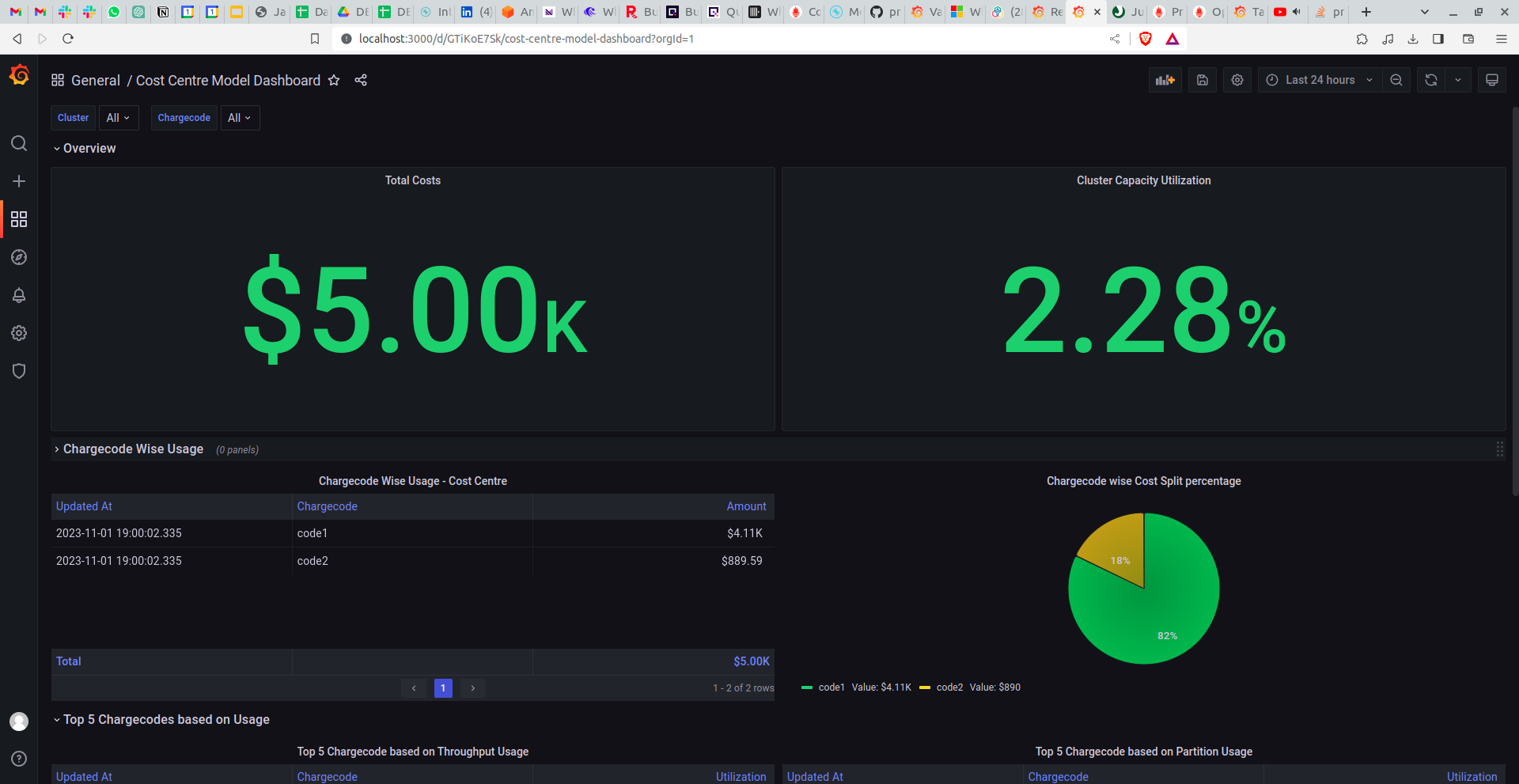Switch to the LinkedIn browser tab
This screenshot has height=784, width=1519.
[x=475, y=12]
